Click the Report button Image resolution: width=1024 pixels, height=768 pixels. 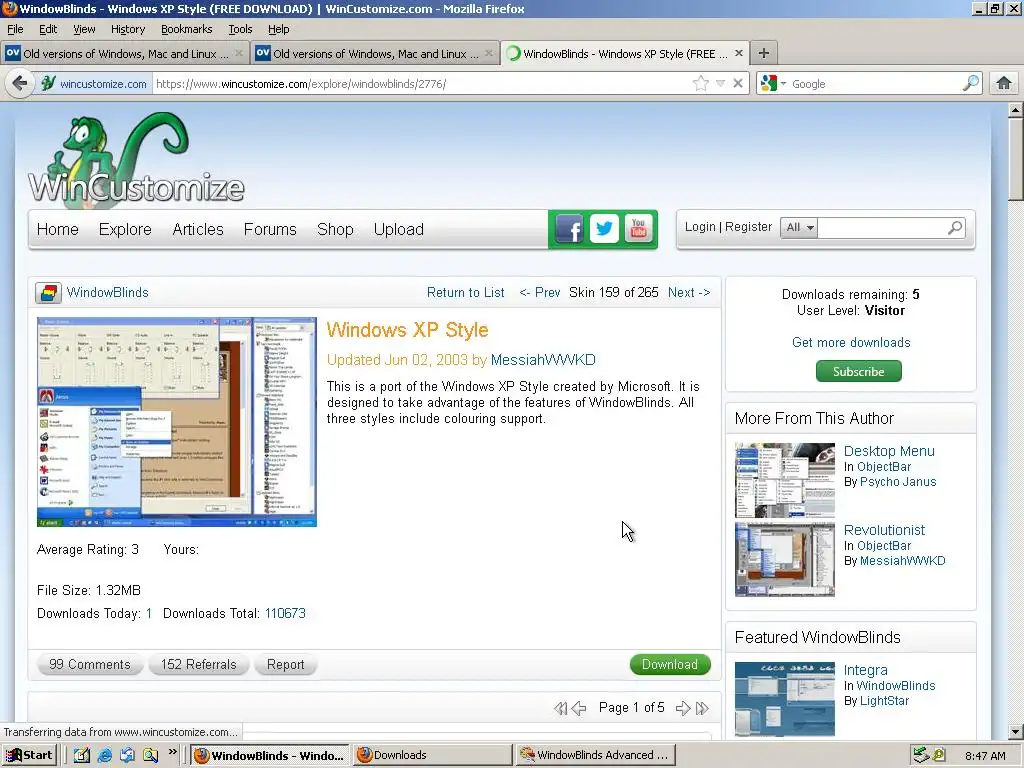coord(285,664)
